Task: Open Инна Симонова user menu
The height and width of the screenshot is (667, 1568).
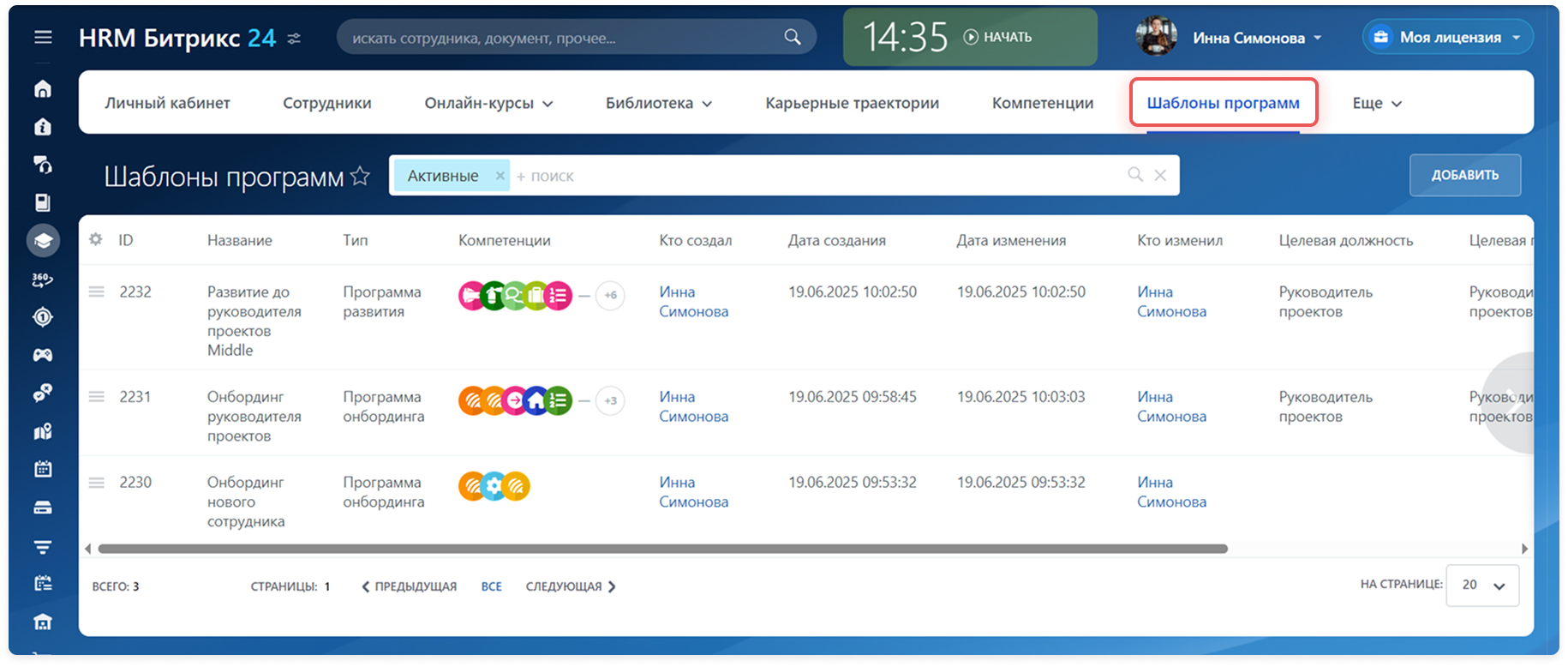Action: 1256,38
